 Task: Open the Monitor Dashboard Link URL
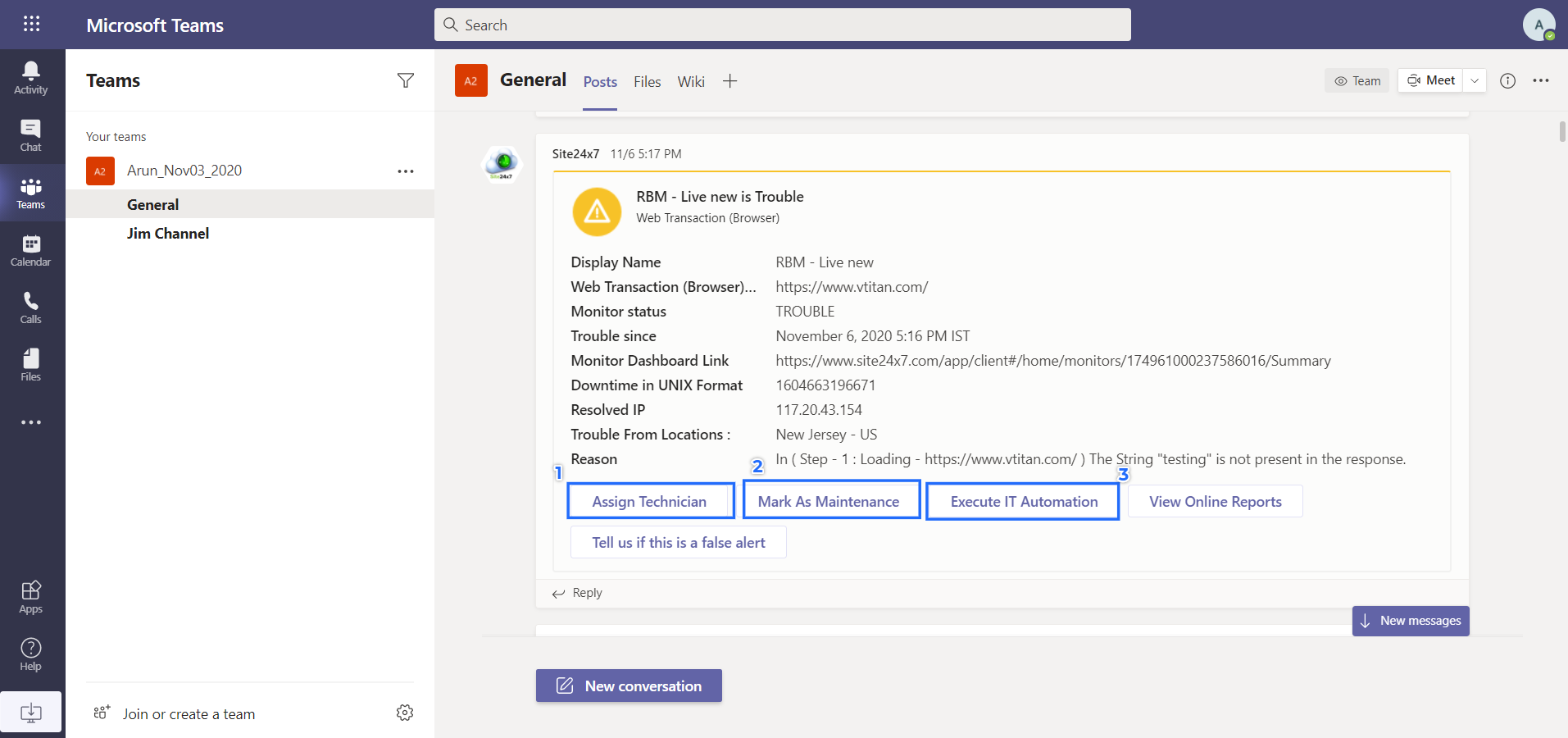click(x=1052, y=361)
